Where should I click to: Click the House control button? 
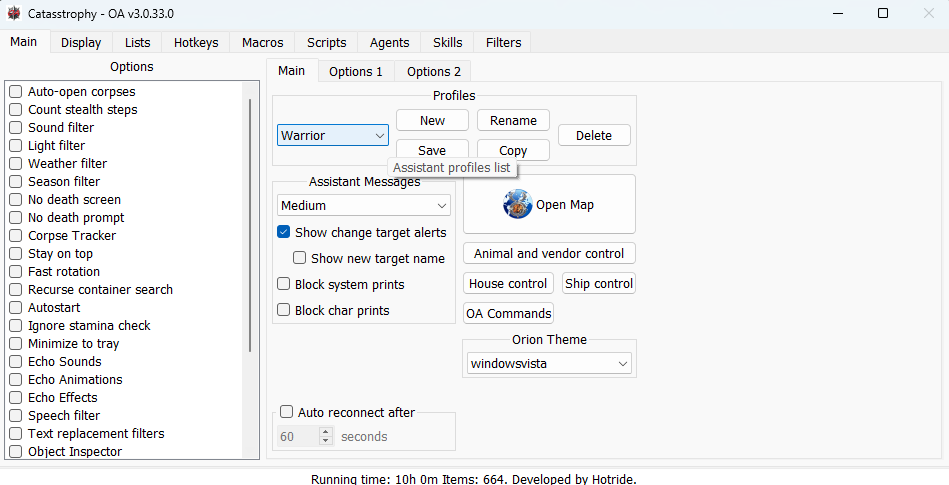pyautogui.click(x=508, y=283)
